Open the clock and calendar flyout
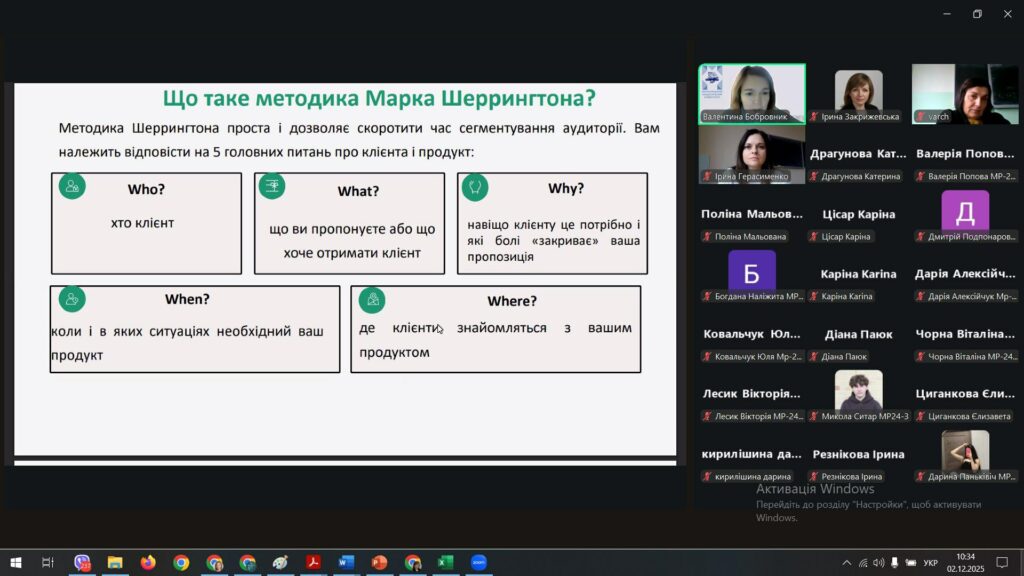Screen dimensions: 1024x576 [964, 563]
